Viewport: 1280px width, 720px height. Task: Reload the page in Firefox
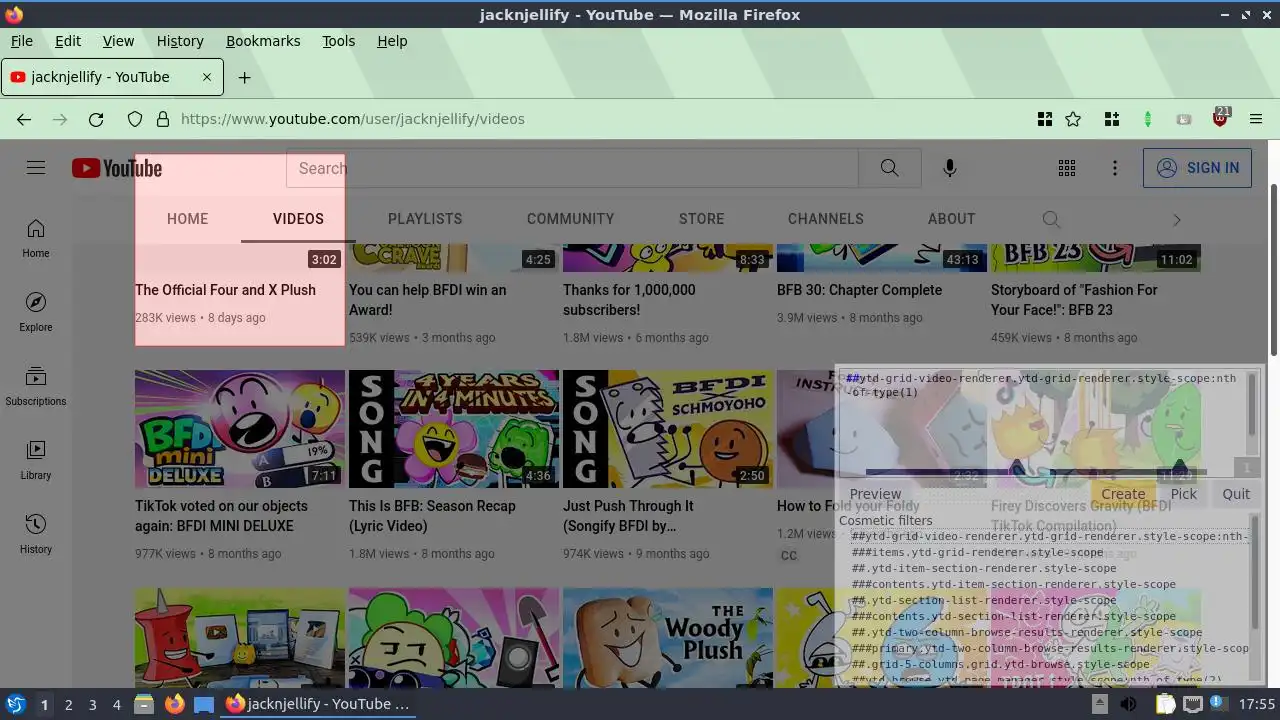tap(96, 119)
